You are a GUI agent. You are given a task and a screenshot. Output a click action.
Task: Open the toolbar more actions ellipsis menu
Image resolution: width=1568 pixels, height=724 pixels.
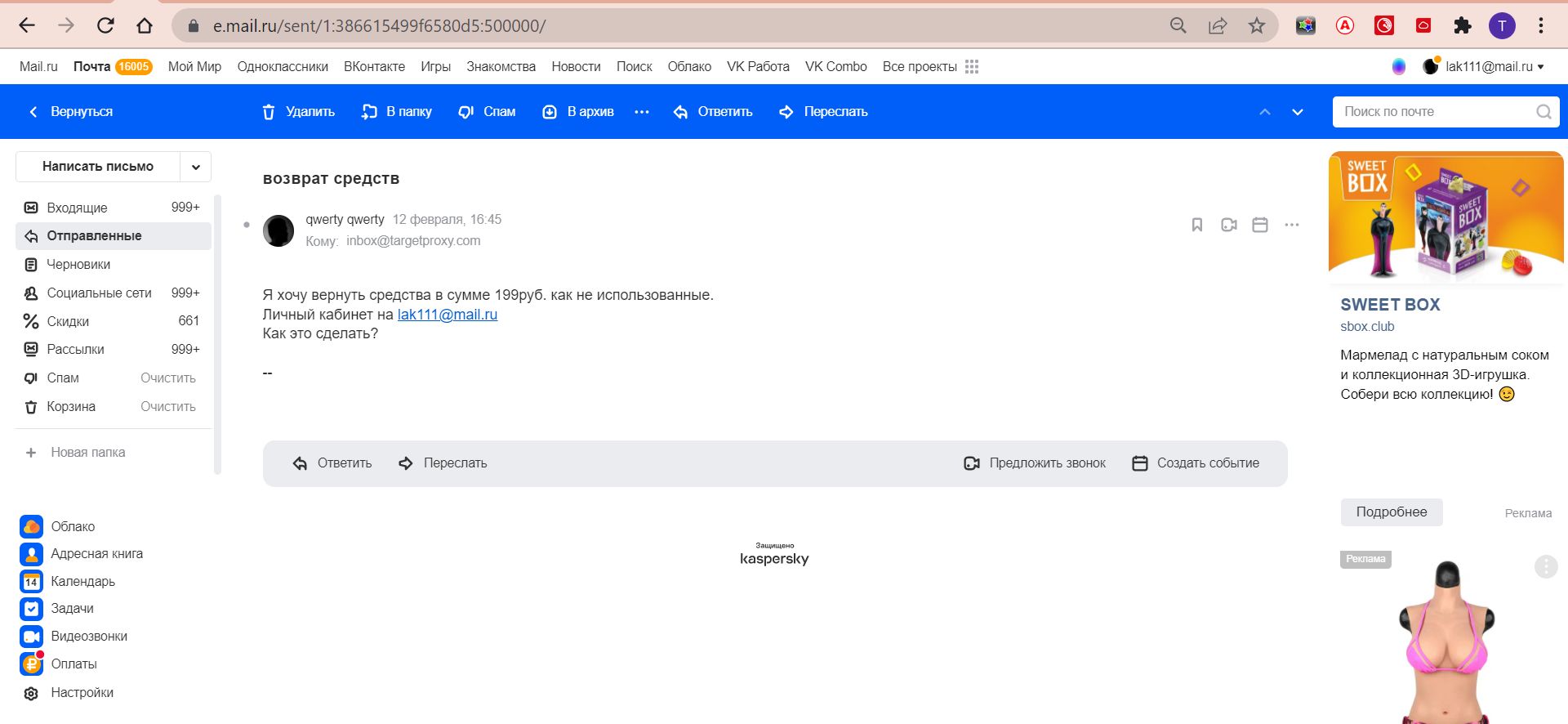pos(642,112)
